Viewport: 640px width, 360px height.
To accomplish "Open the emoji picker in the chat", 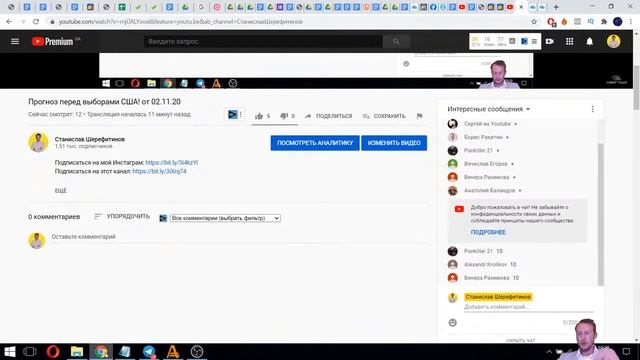I will click(452, 322).
